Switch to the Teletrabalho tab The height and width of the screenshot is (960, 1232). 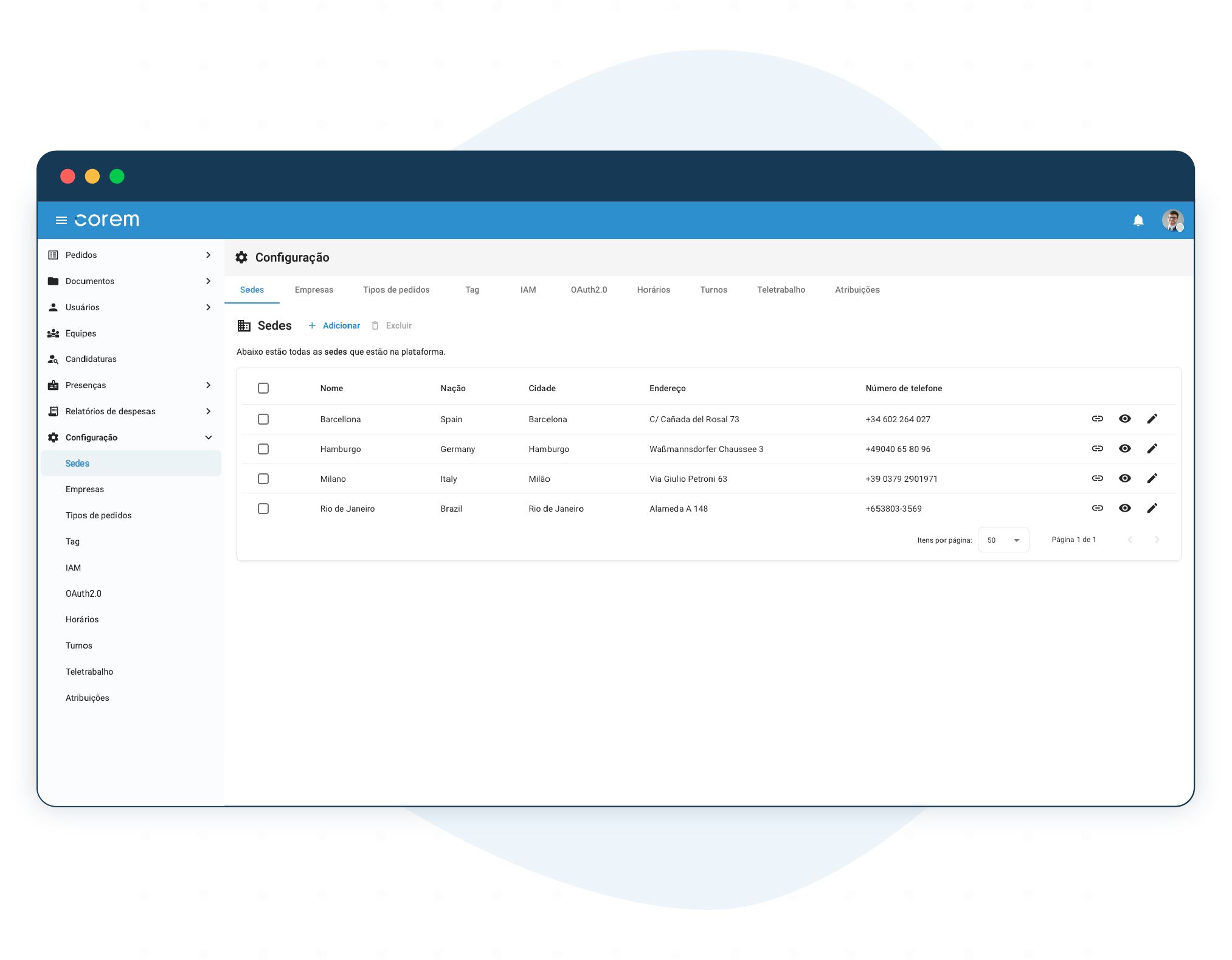(x=780, y=290)
